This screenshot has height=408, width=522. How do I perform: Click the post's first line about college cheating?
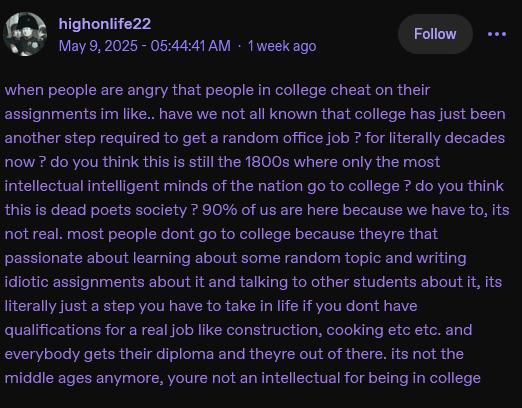click(217, 90)
